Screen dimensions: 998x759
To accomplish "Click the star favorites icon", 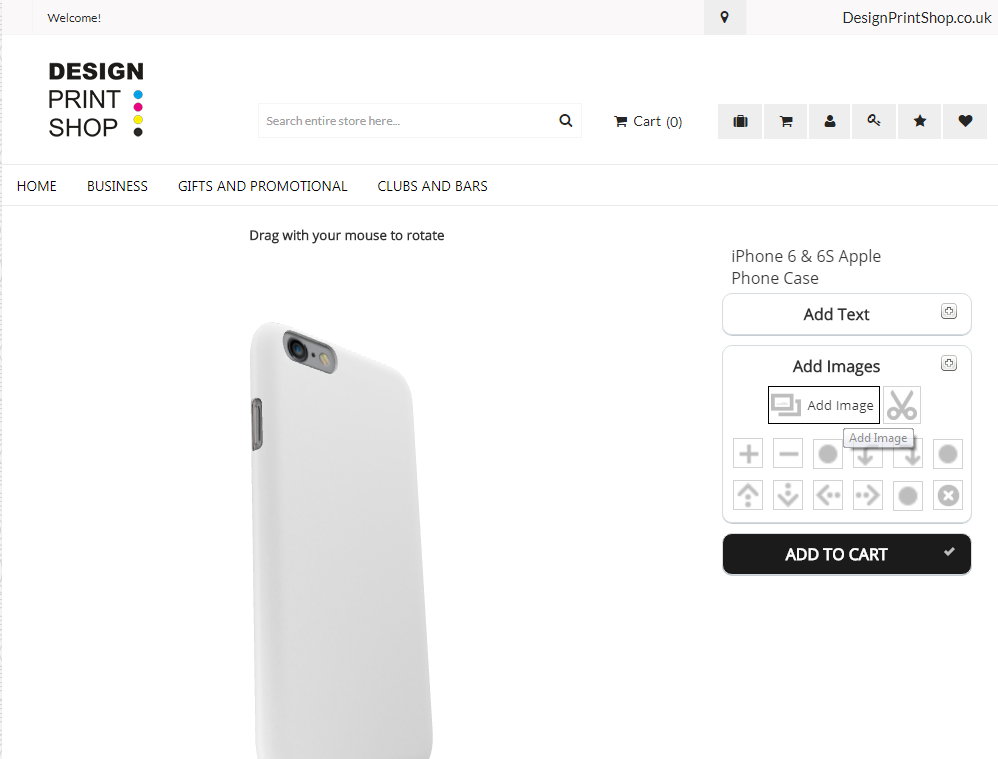I will pos(920,121).
